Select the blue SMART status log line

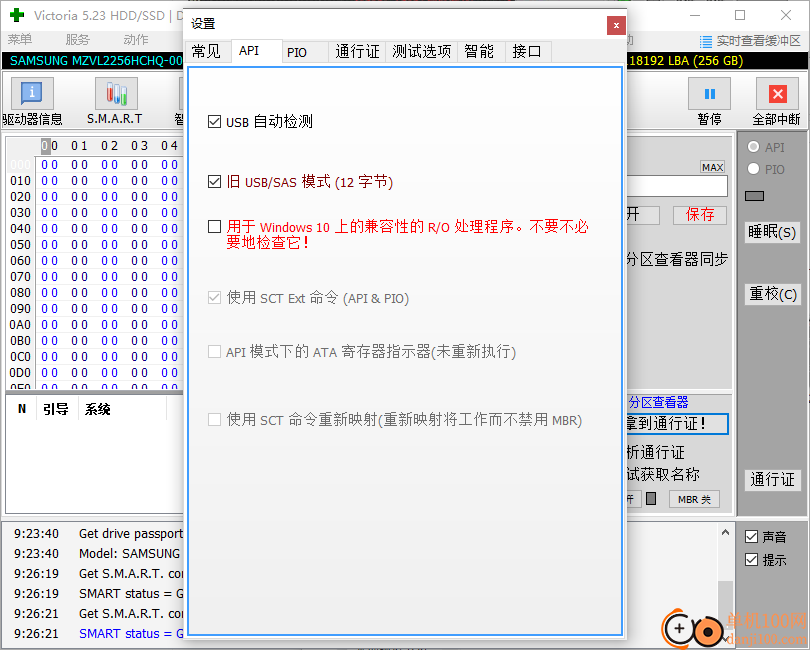[98, 633]
